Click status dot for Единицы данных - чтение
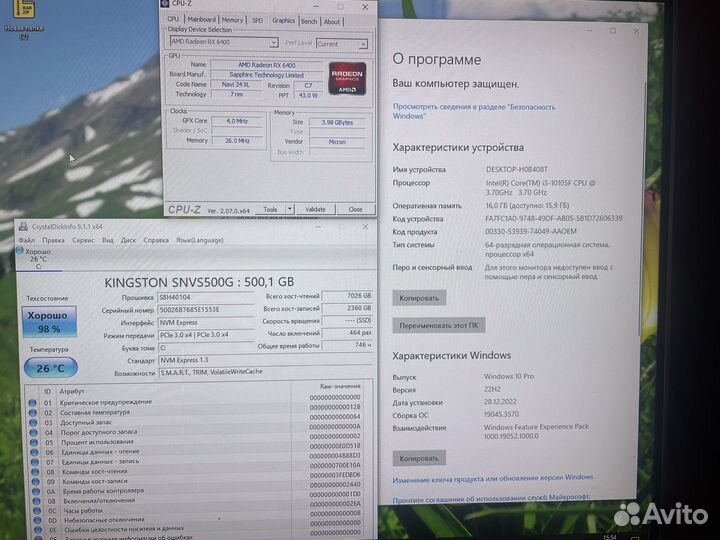The image size is (720, 540). (34, 453)
